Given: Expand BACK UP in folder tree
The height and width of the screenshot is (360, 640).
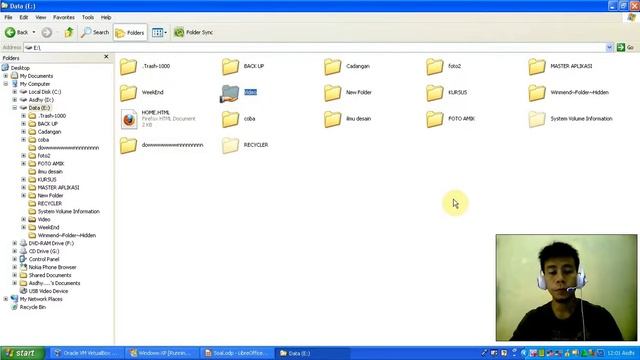Looking at the screenshot, I should pos(24,124).
